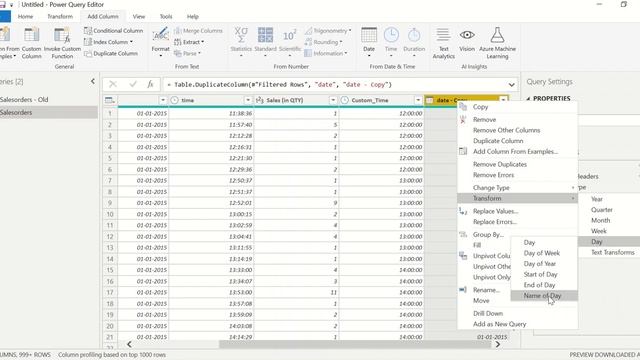Open the Vision AI insight
This screenshot has height=360, width=640.
pyautogui.click(x=467, y=40)
